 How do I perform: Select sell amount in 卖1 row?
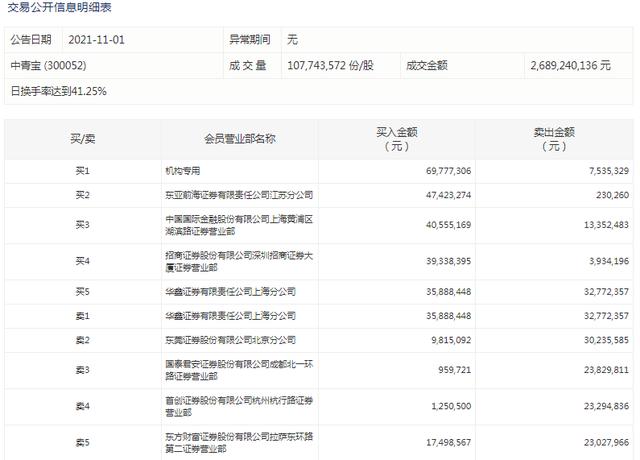click(x=606, y=316)
